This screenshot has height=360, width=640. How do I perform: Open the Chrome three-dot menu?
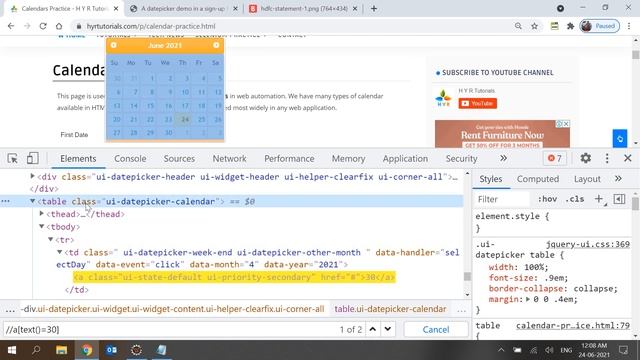[x=629, y=26]
